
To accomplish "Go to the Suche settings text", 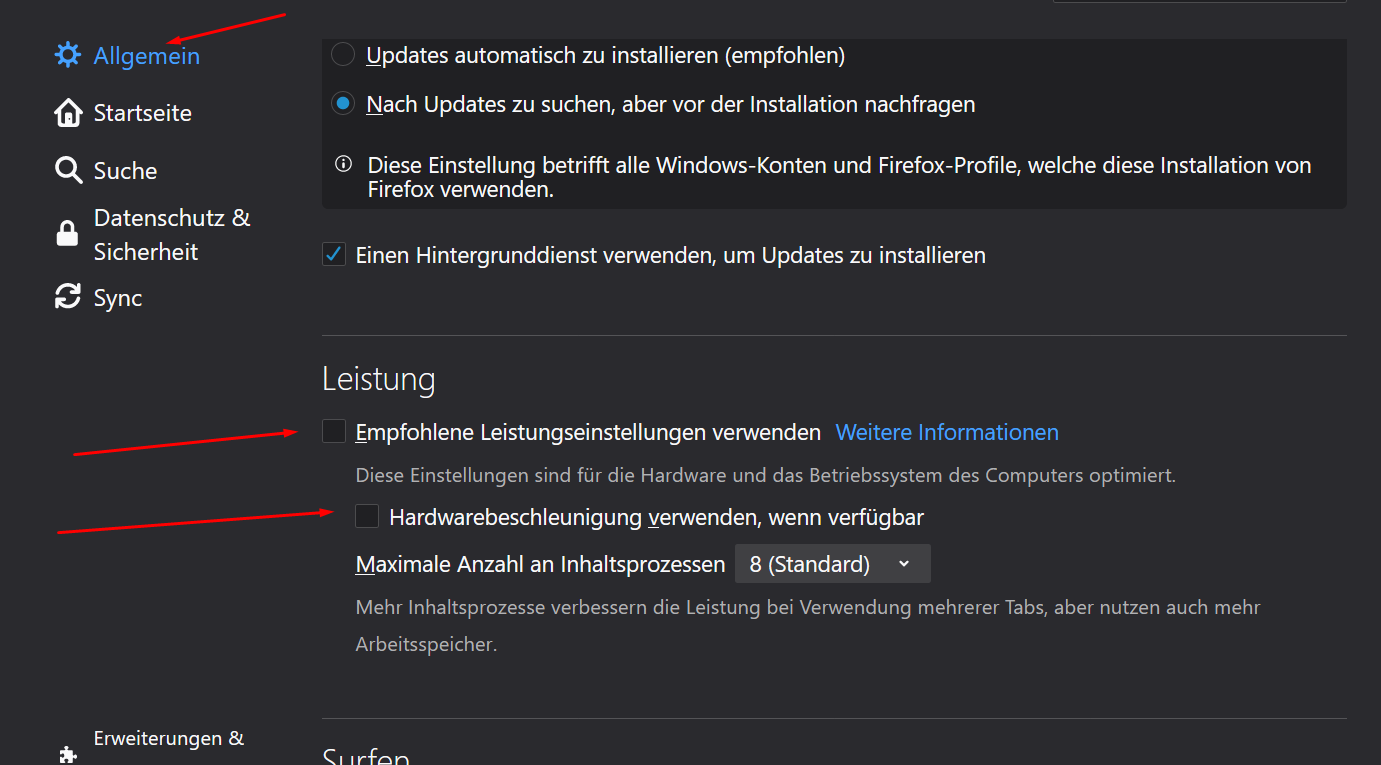I will pos(125,171).
